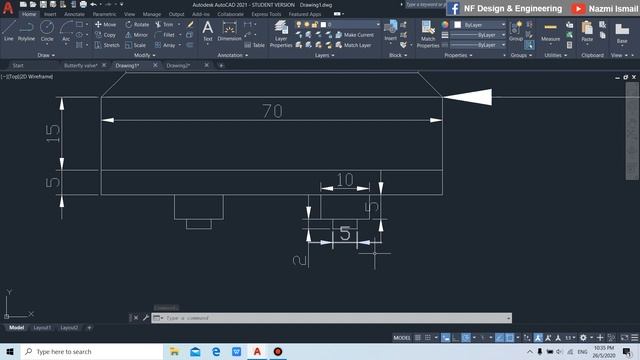Open a new drawing tab with plus

[221, 65]
